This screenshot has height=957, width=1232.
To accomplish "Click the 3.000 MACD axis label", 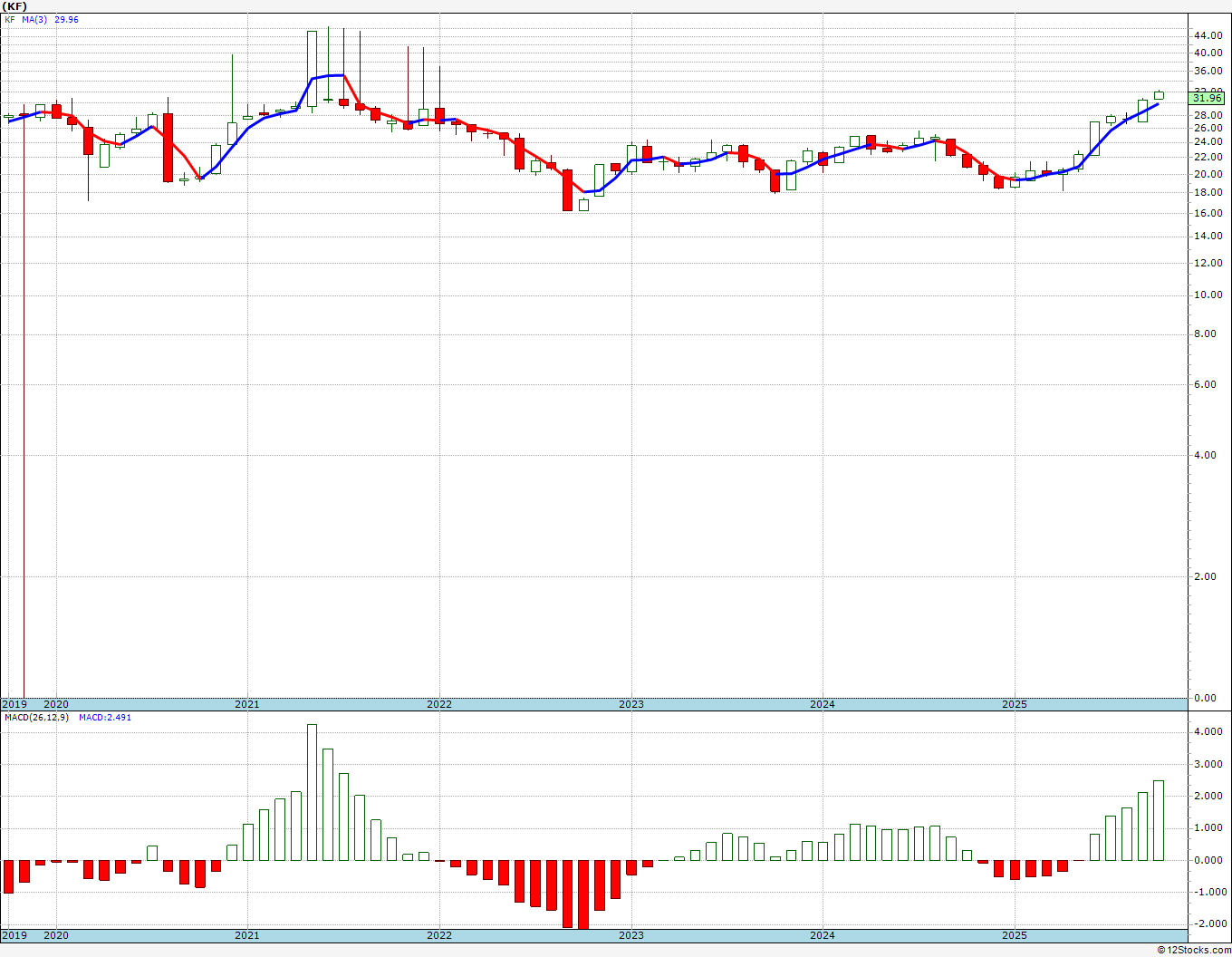I will coord(1208,764).
